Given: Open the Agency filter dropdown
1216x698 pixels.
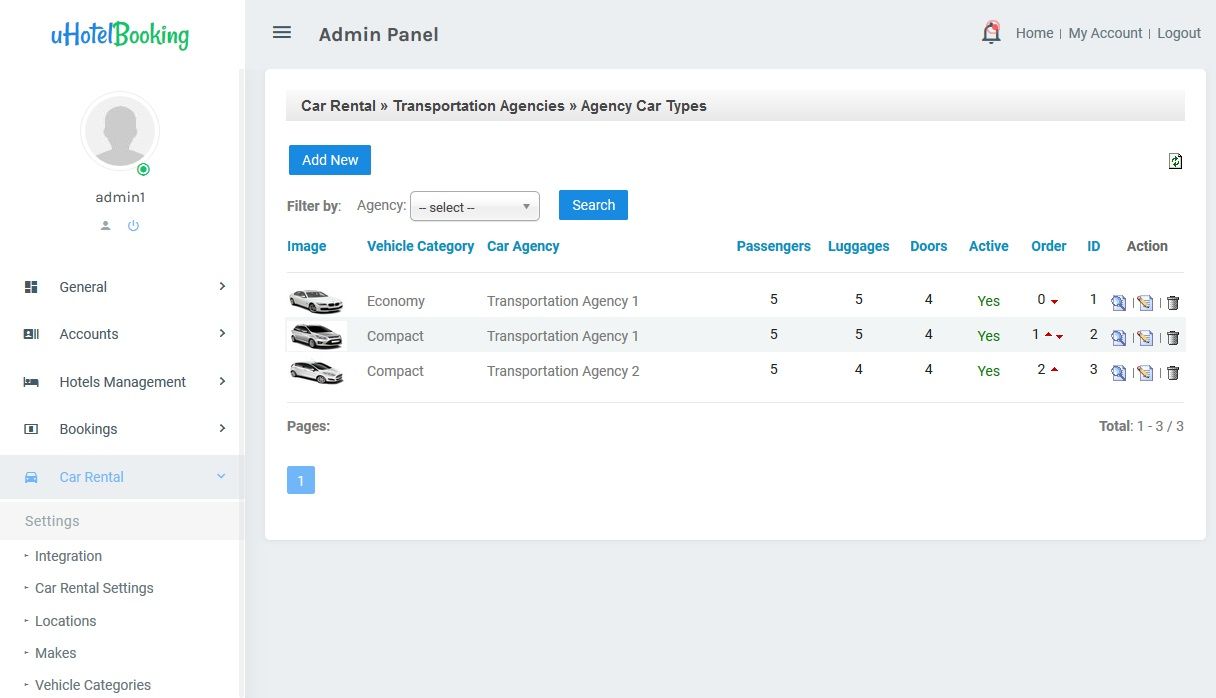Looking at the screenshot, I should [x=475, y=207].
